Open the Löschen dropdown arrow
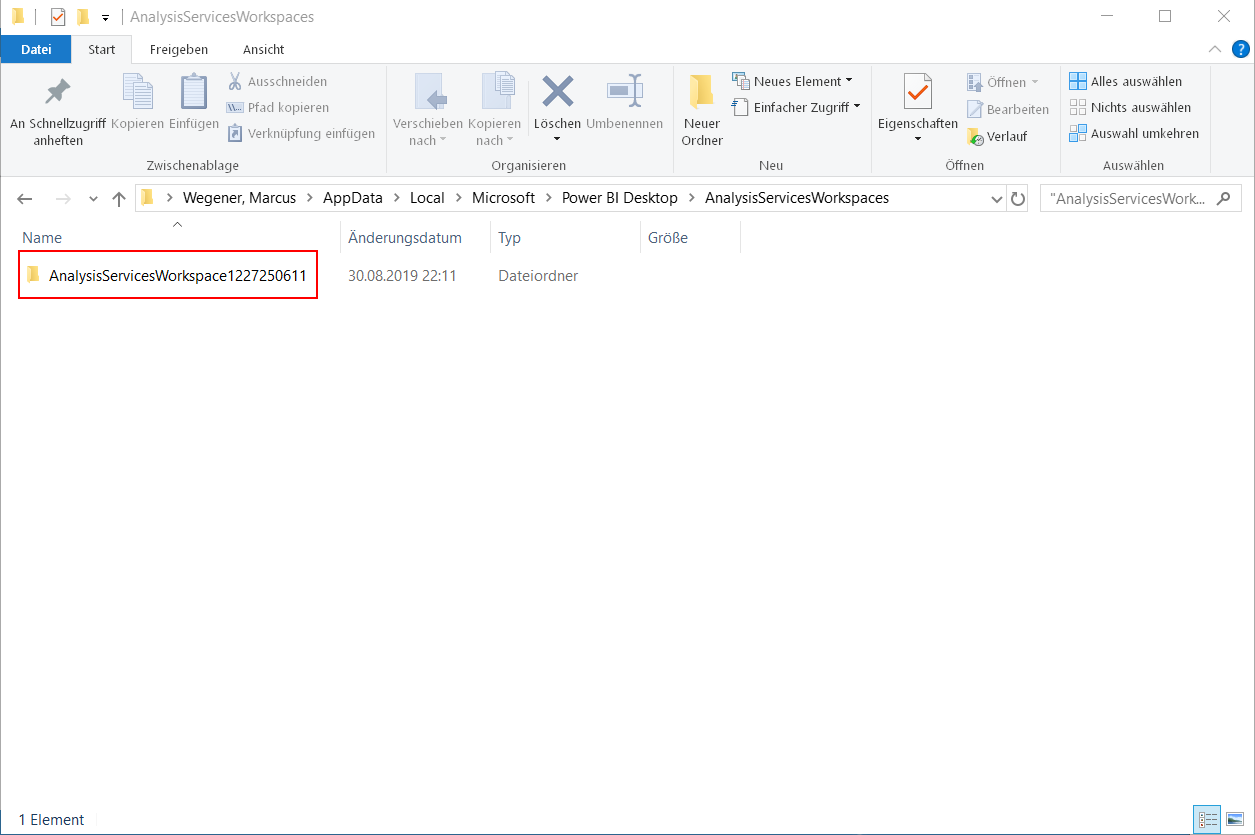Viewport: 1255px width, 835px height. pyautogui.click(x=557, y=139)
